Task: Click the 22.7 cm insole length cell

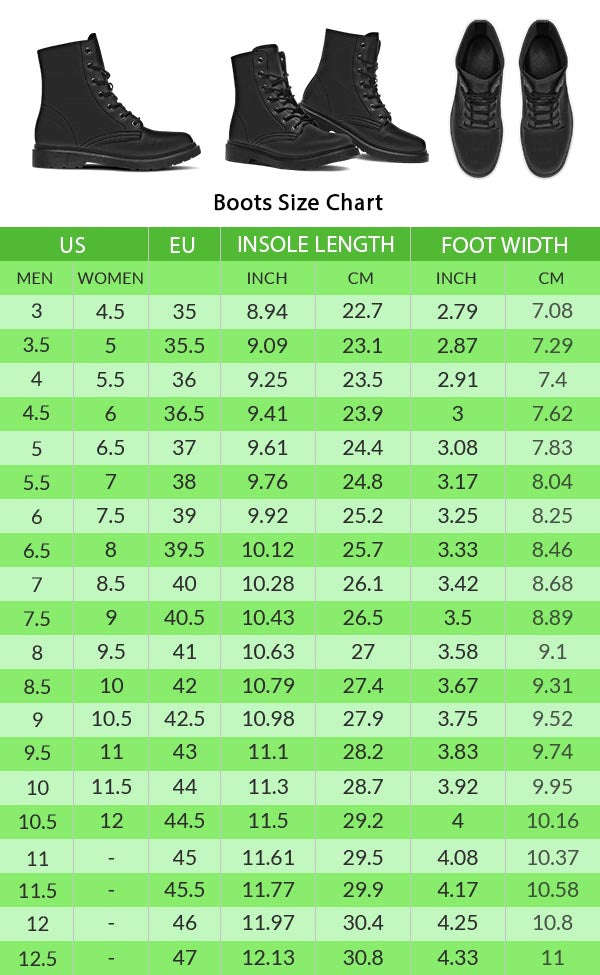Action: (361, 311)
